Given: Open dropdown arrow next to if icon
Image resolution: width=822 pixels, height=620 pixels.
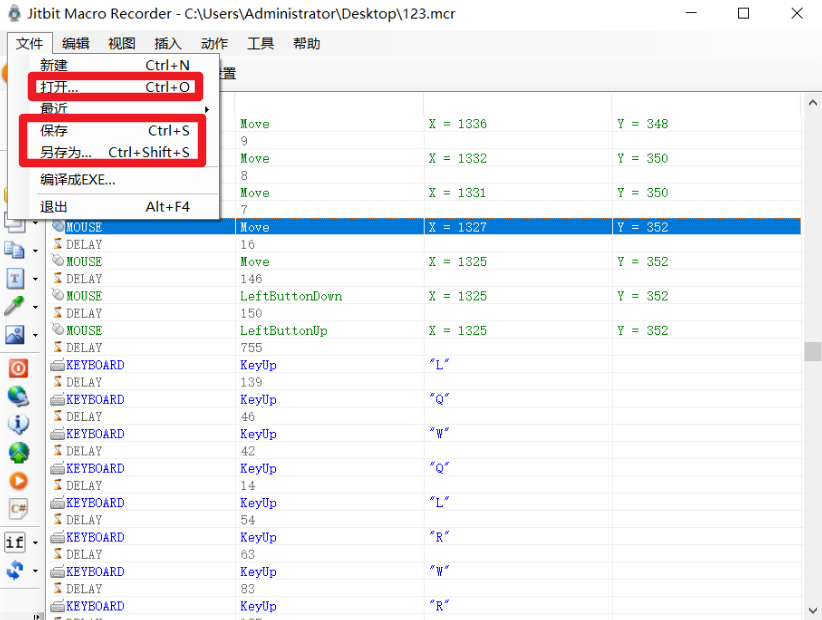Looking at the screenshot, I should (x=35, y=543).
